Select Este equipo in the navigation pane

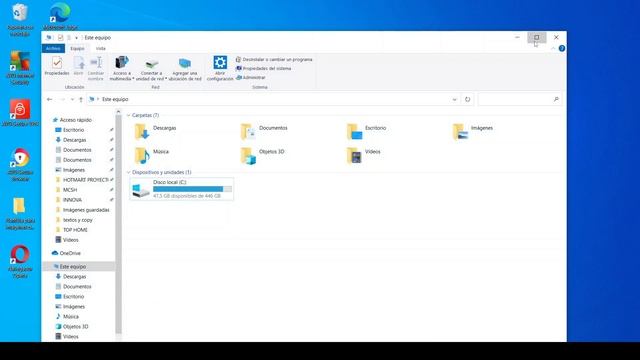click(x=73, y=267)
